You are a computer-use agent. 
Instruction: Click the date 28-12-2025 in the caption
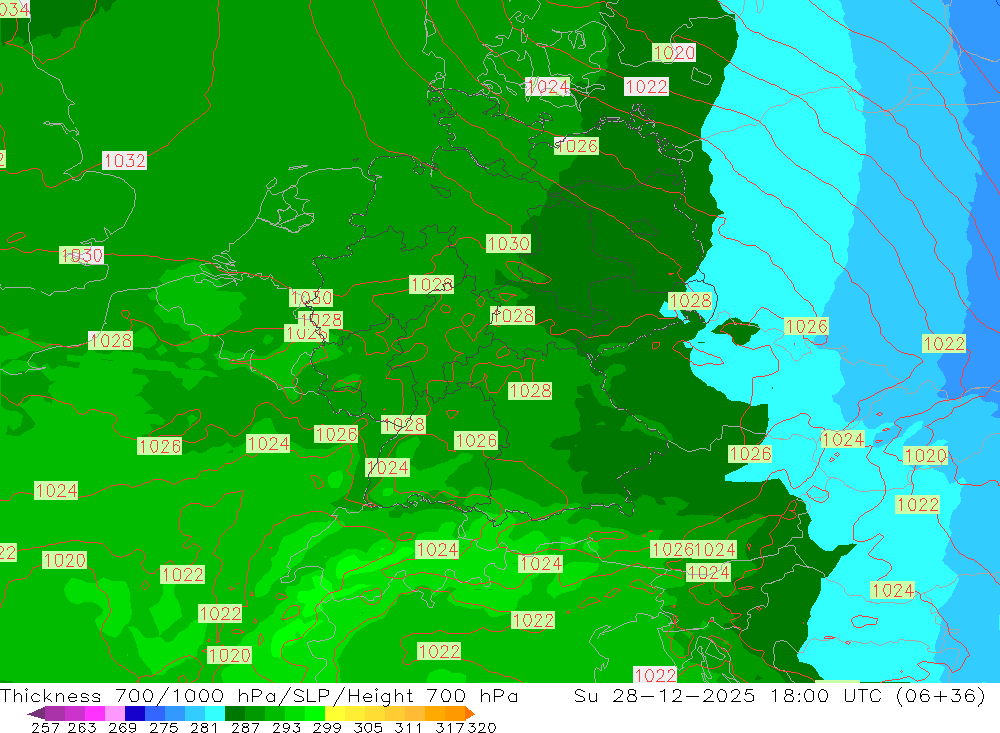[684, 695]
